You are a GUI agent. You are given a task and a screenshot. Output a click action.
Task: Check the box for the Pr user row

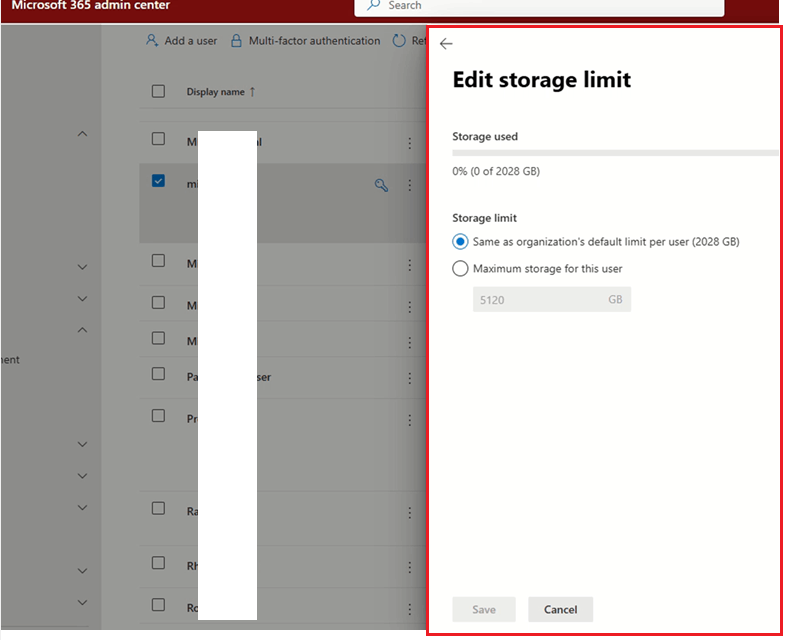[158, 415]
